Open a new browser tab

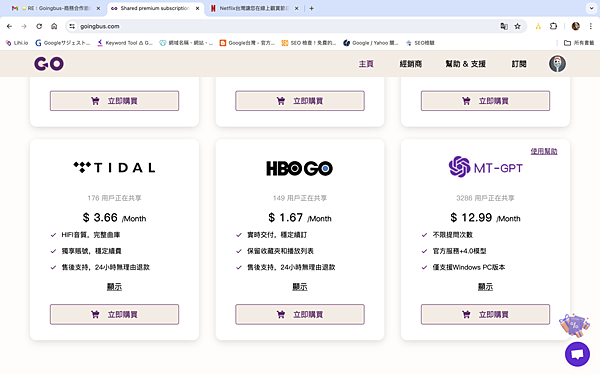[x=311, y=8]
